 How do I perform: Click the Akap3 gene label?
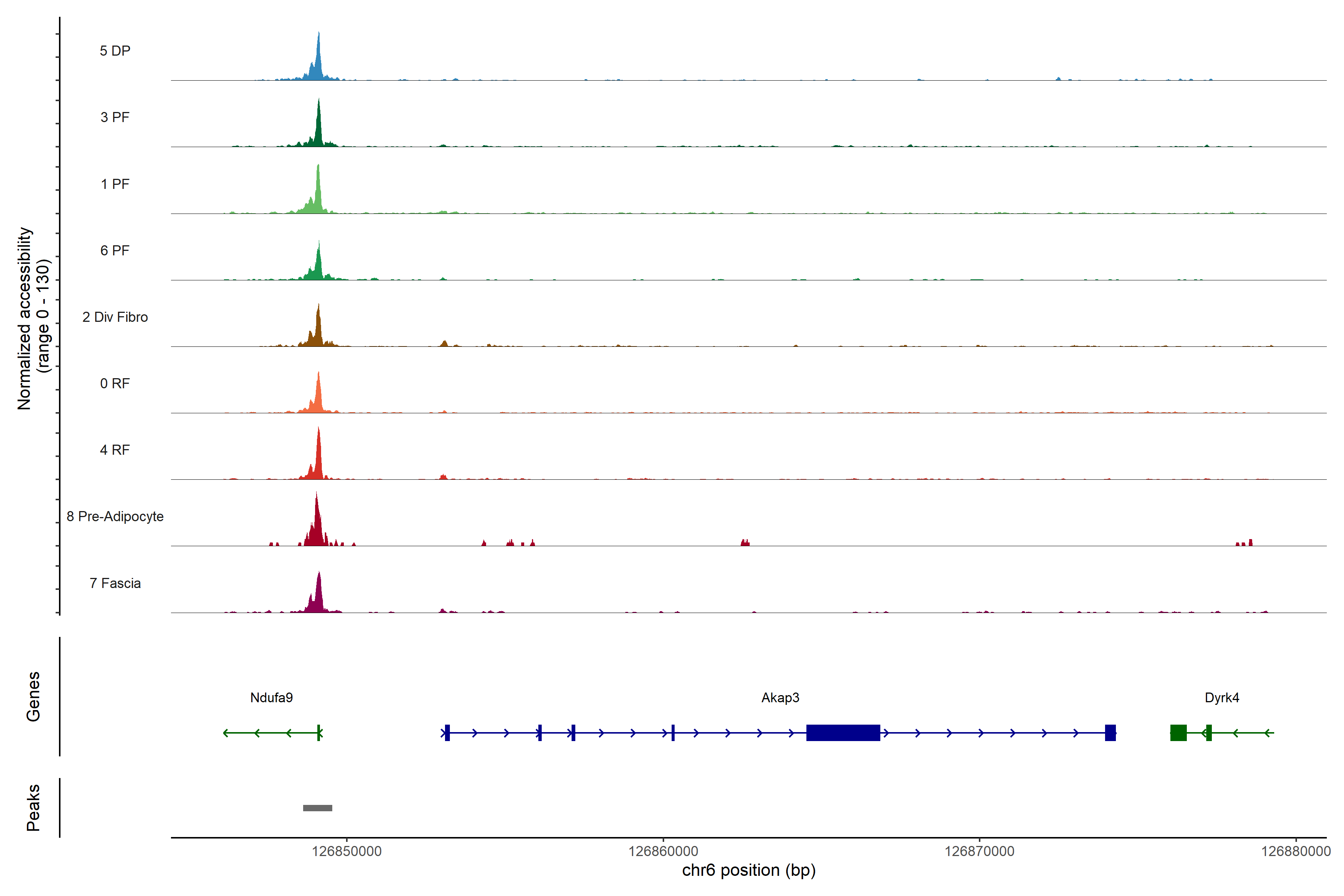pyautogui.click(x=780, y=697)
